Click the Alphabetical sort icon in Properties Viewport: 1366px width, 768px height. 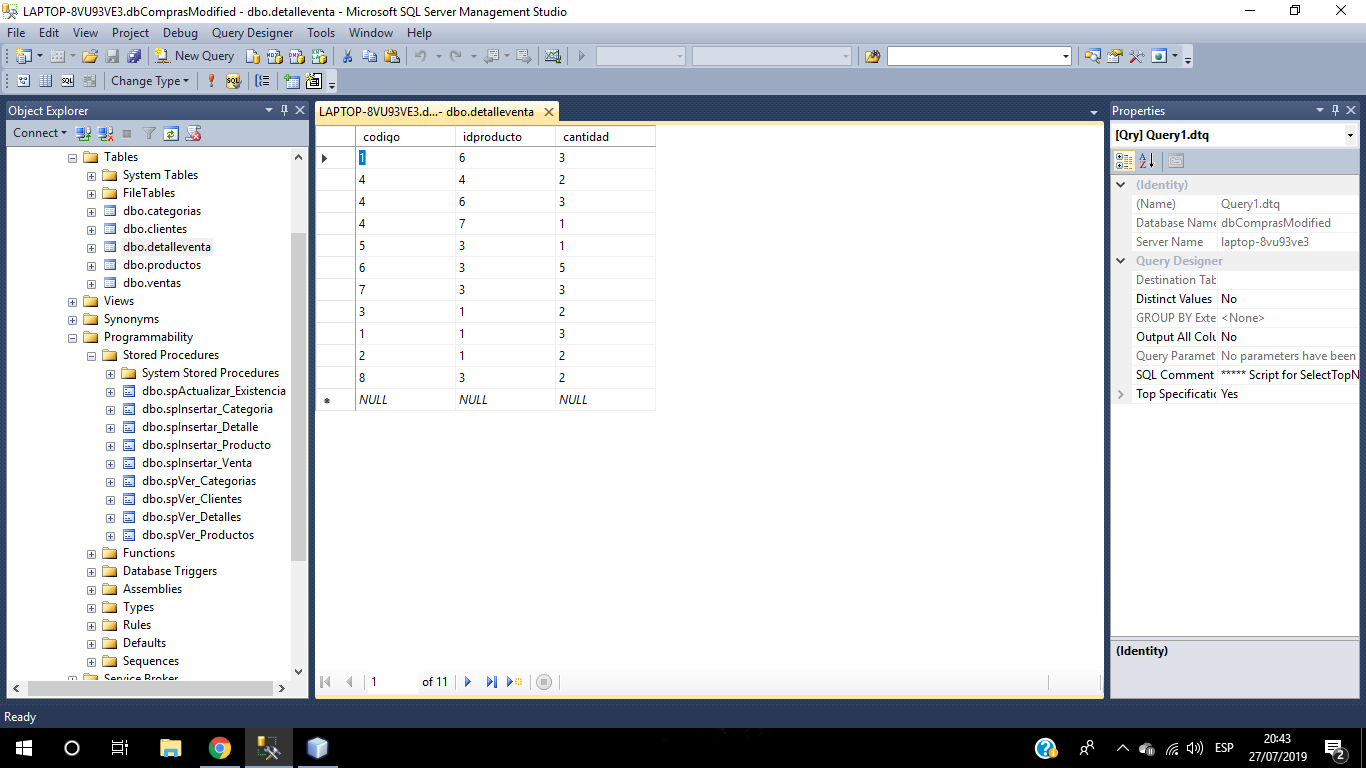coord(1147,160)
